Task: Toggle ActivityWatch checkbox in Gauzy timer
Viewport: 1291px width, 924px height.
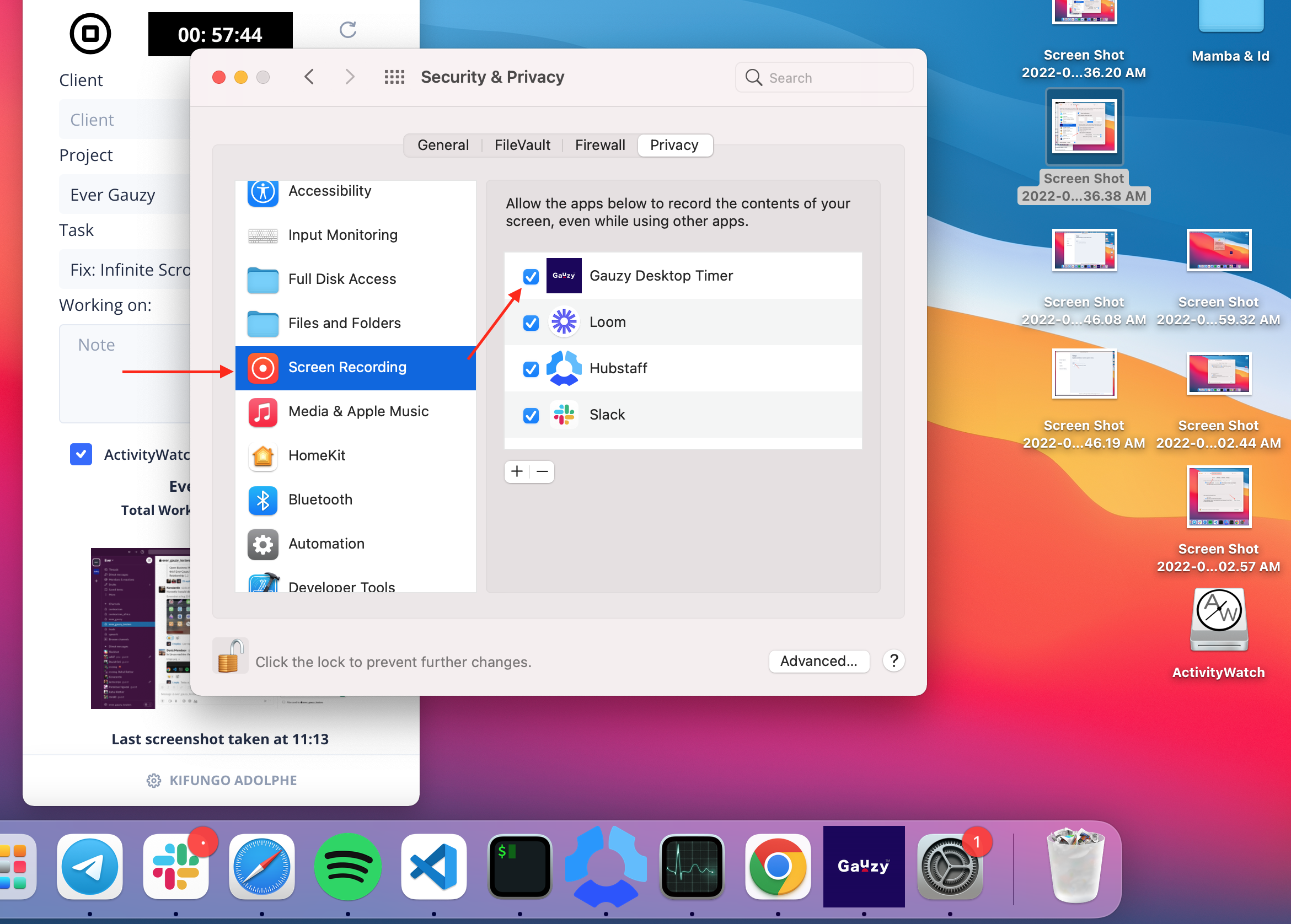Action: click(81, 454)
